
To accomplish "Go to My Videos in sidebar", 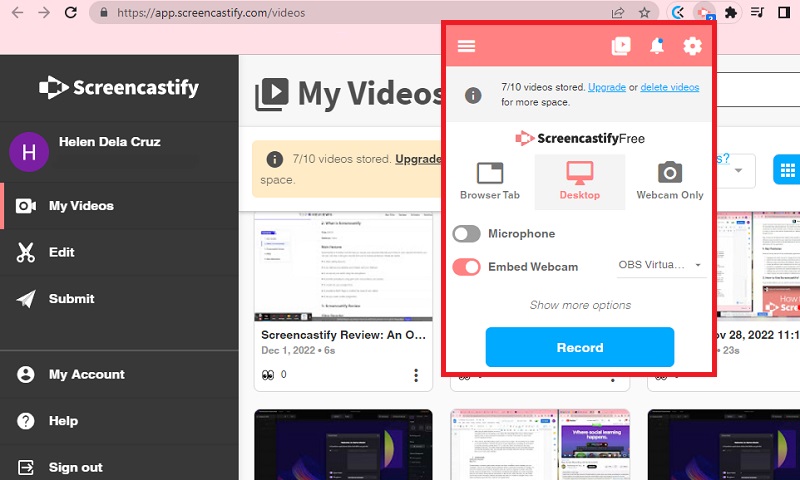I will (119, 206).
